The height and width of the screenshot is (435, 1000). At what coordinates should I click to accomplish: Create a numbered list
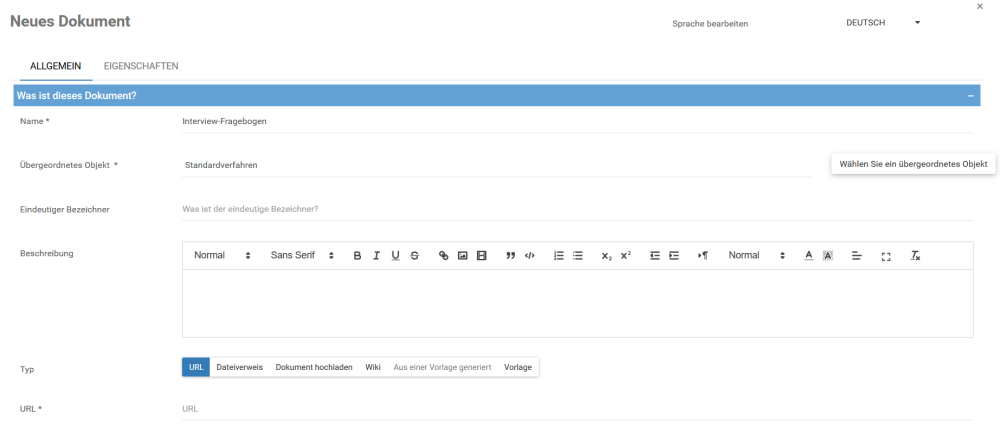pyautogui.click(x=559, y=256)
